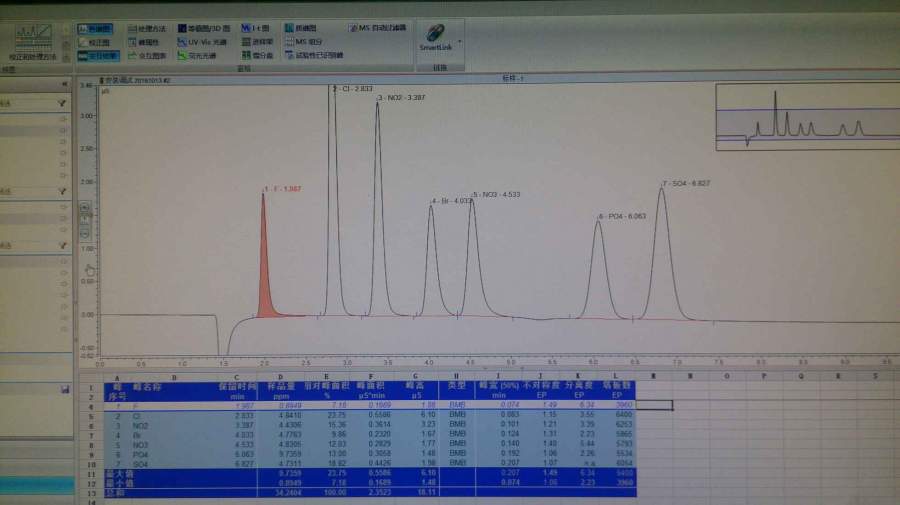Click peak height 6.10 cell in Cl row
Screen dimensions: 900x505
tap(428, 414)
